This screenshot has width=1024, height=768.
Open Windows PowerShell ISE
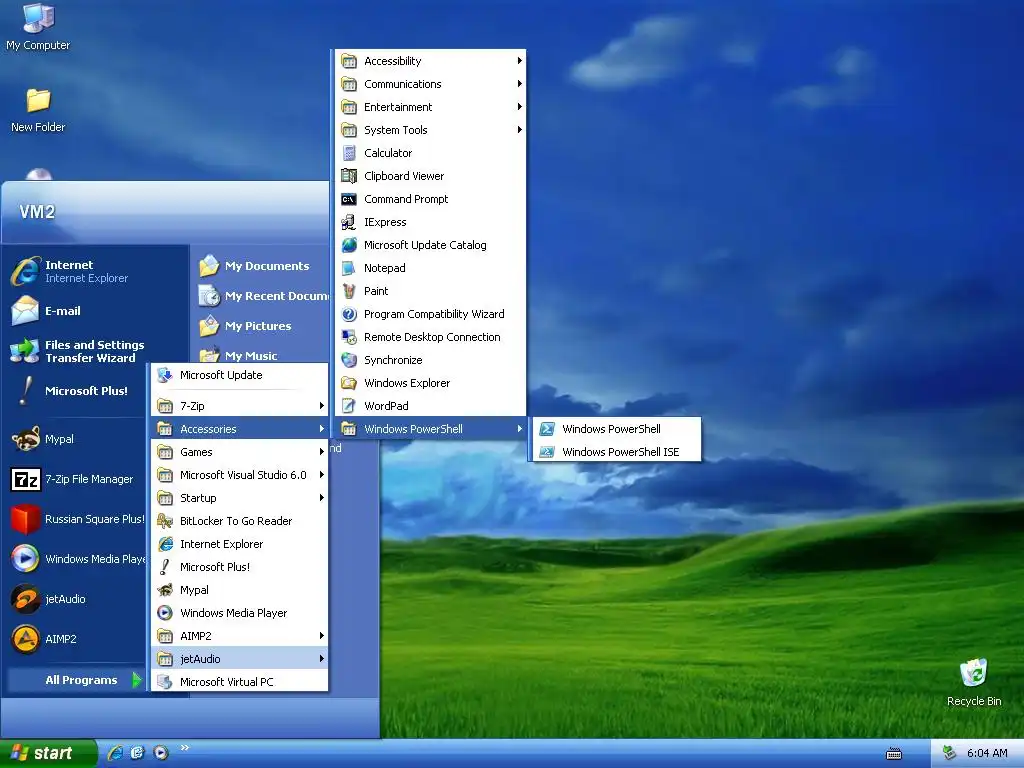[617, 451]
